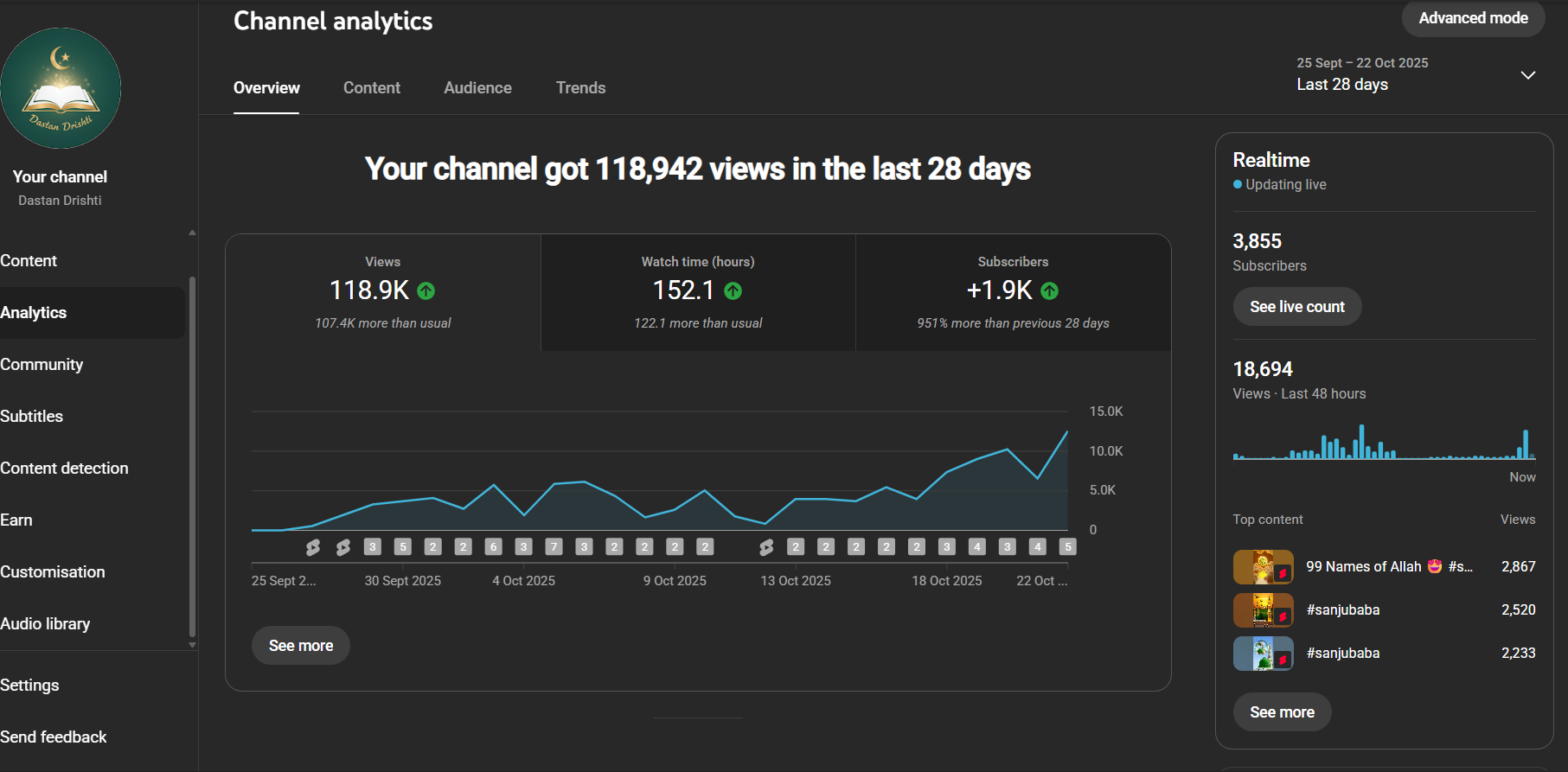This screenshot has width=1568, height=772.
Task: Click the first Shorts marker icon on chart
Action: point(313,547)
